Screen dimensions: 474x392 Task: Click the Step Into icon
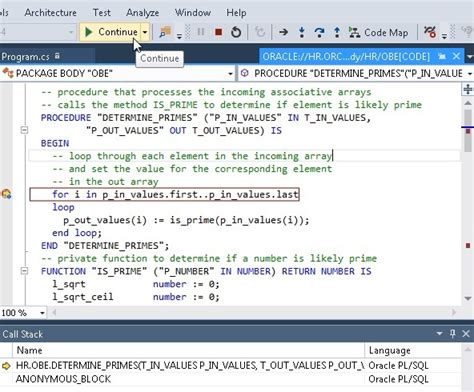point(302,32)
